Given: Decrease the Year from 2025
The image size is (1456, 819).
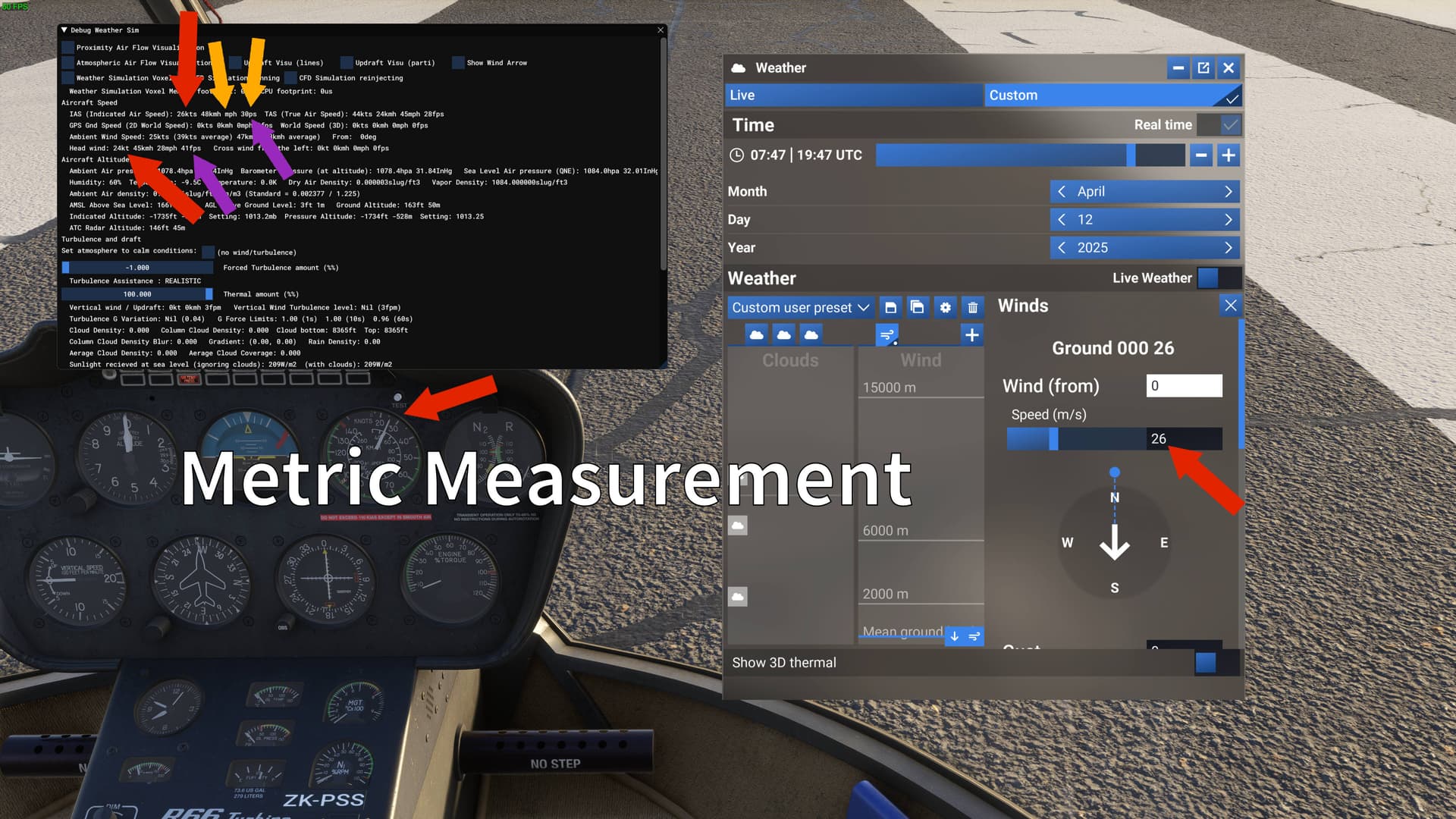Looking at the screenshot, I should coord(1062,248).
